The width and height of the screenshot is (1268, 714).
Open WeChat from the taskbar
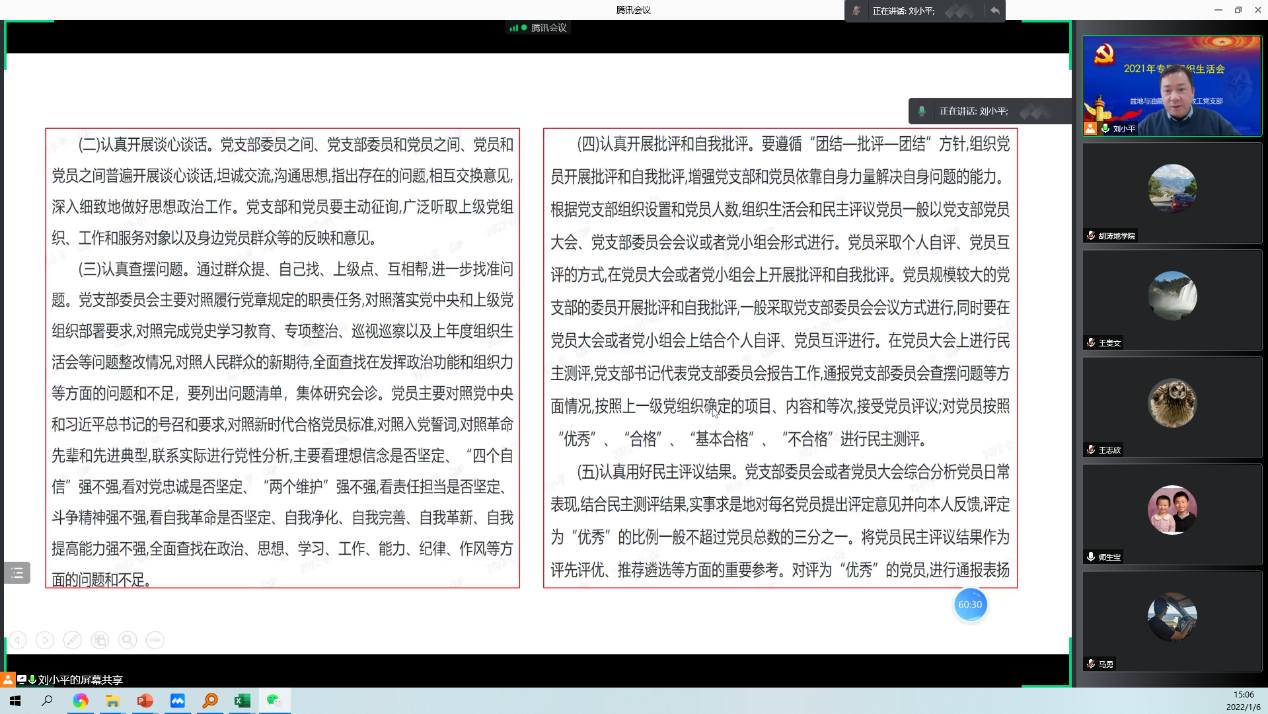(274, 701)
